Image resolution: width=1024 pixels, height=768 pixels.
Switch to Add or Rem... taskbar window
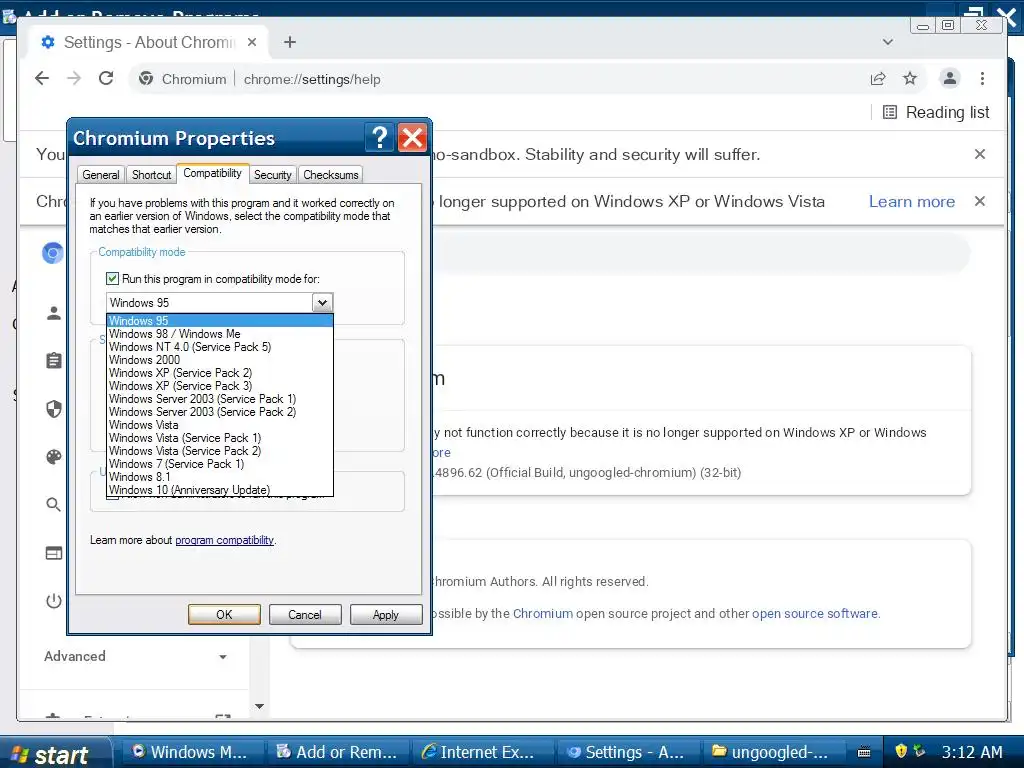click(337, 752)
